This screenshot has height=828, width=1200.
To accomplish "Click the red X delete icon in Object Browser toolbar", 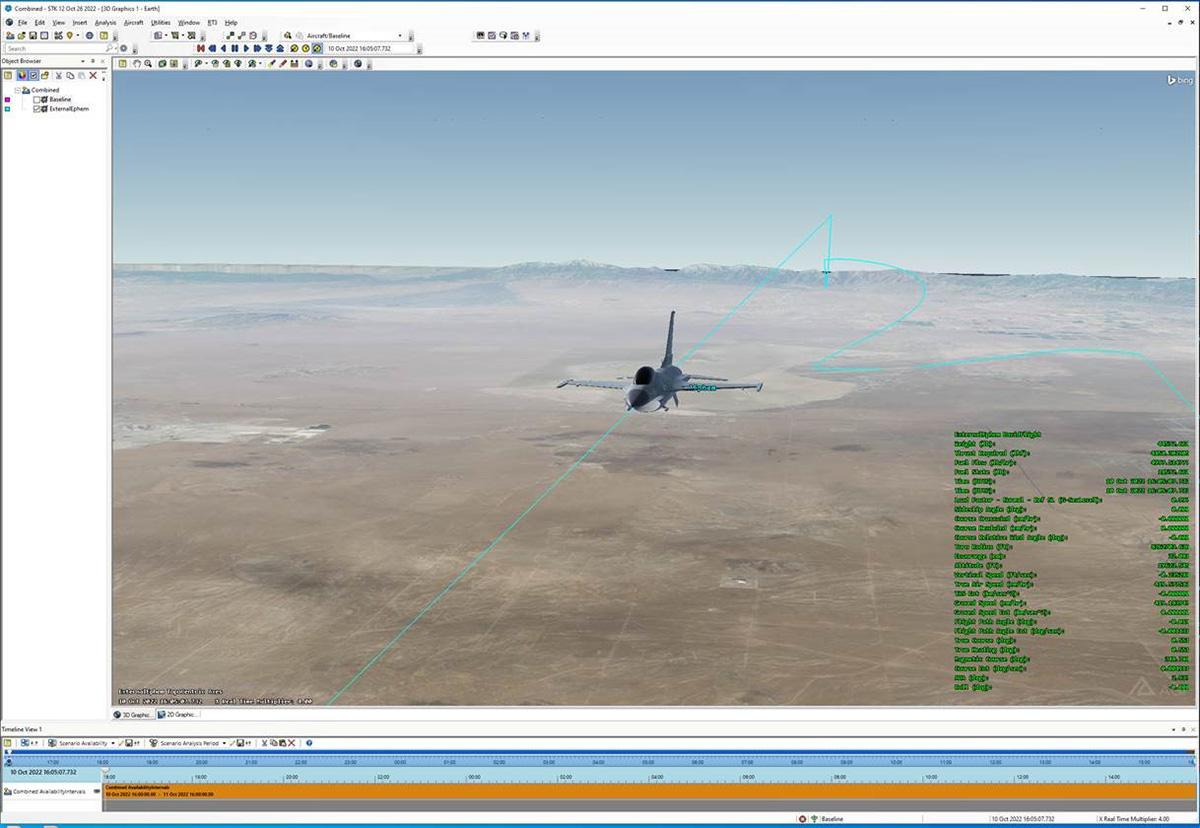I will (x=93, y=76).
